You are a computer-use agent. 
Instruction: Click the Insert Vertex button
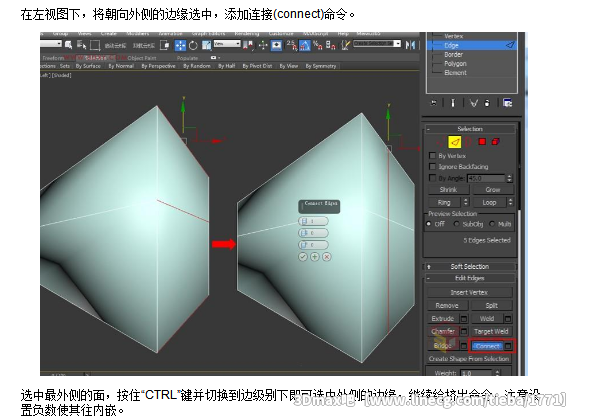pos(470,292)
